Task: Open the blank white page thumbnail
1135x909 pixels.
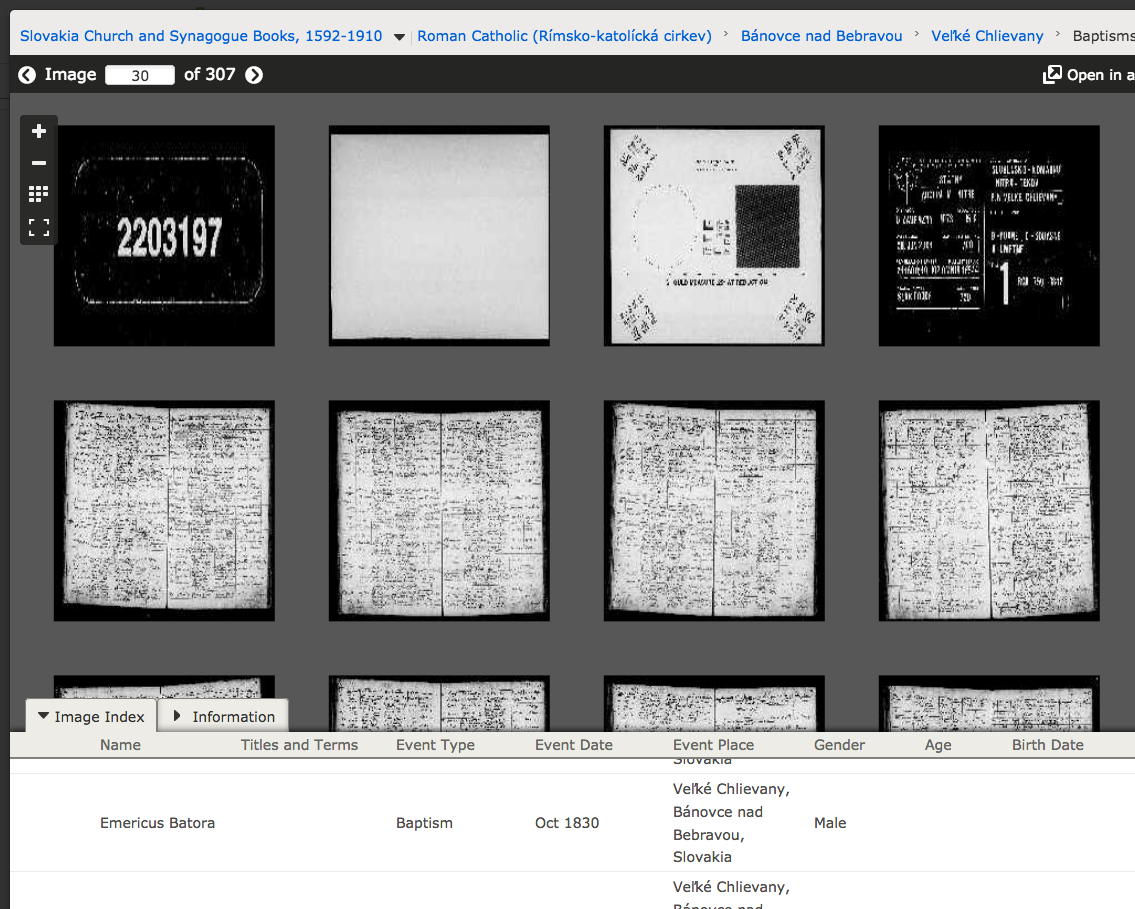Action: tap(439, 236)
